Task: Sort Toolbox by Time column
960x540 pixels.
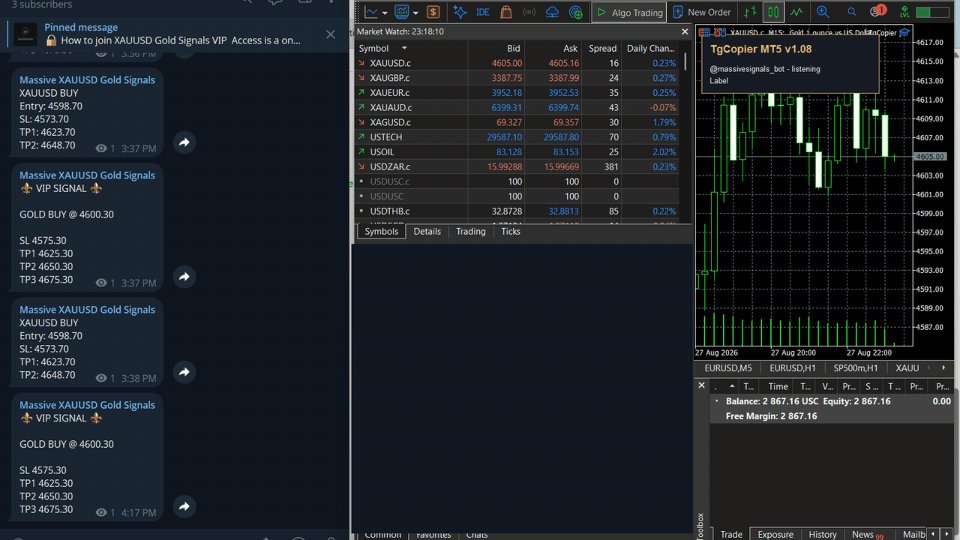Action: tap(778, 386)
